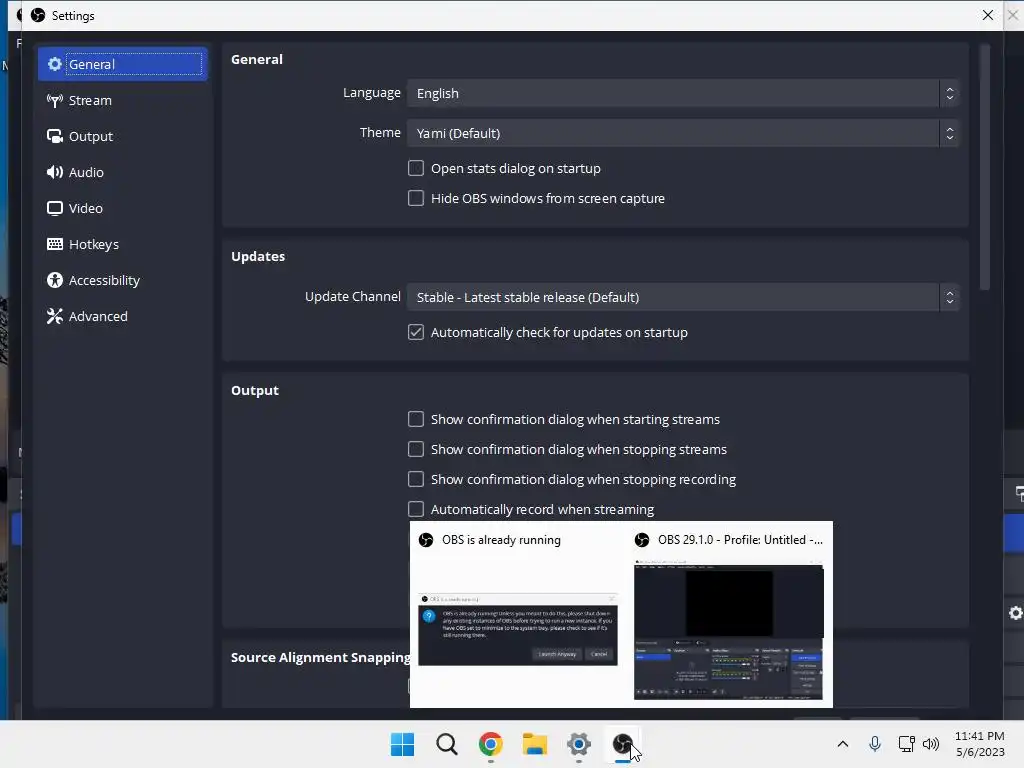Open Video settings tab

123,208
